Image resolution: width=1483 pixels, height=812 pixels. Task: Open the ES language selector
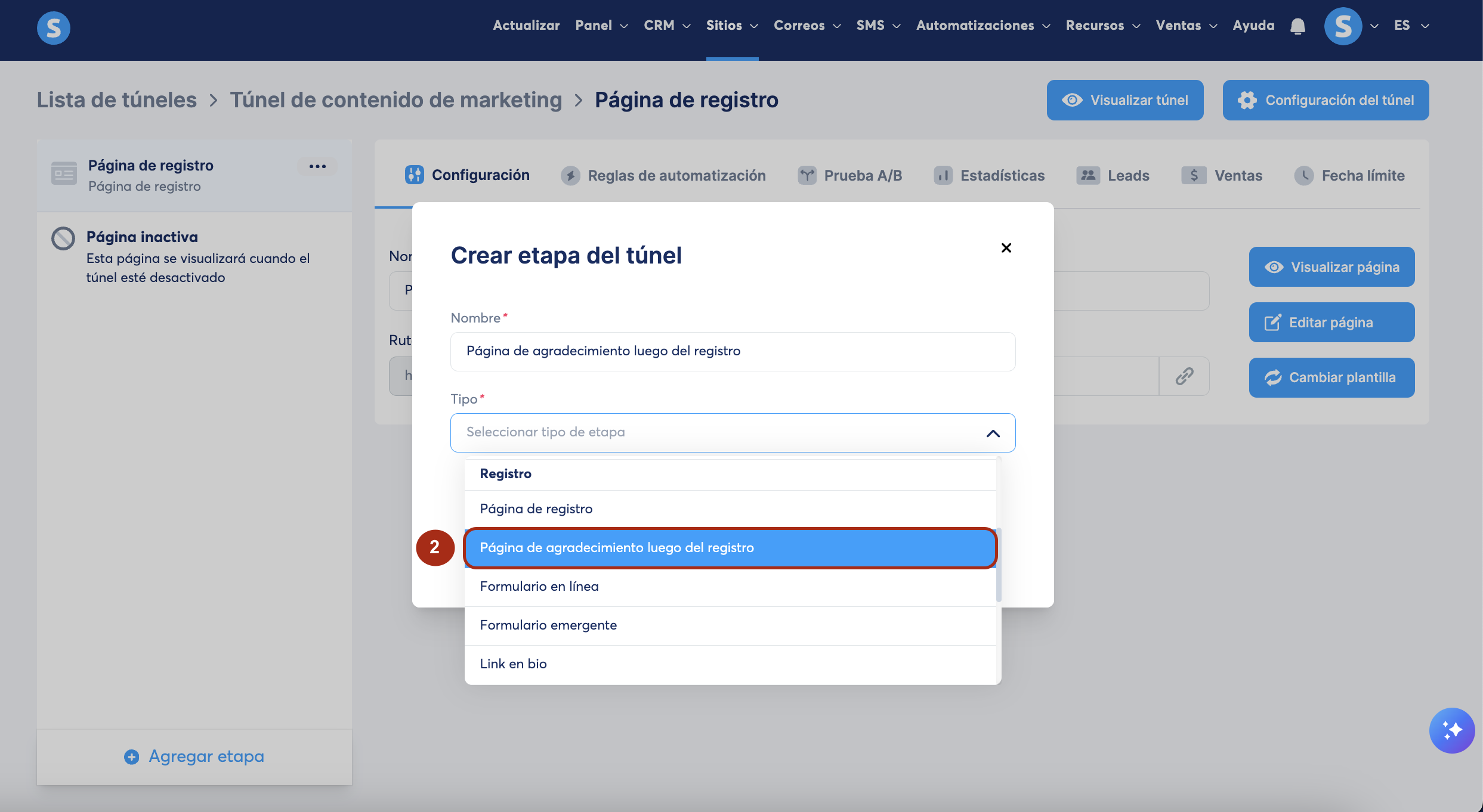(1411, 26)
